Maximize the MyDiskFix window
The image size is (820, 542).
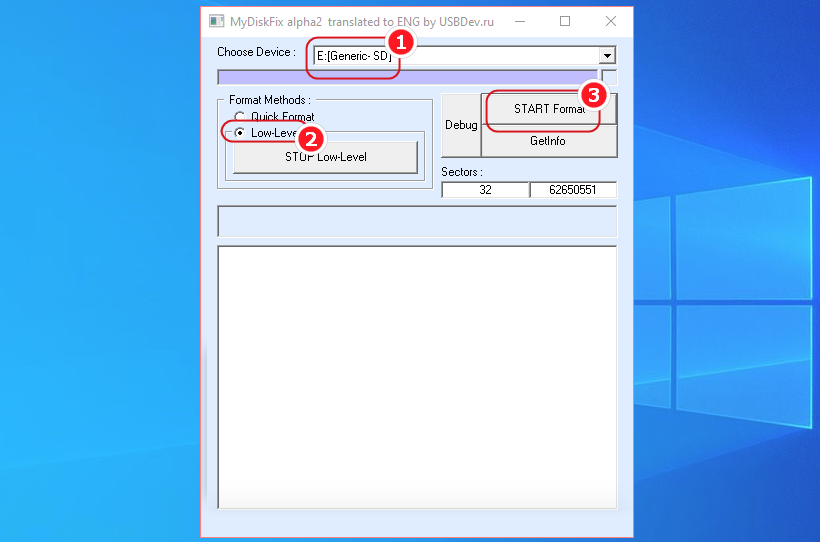pyautogui.click(x=565, y=21)
